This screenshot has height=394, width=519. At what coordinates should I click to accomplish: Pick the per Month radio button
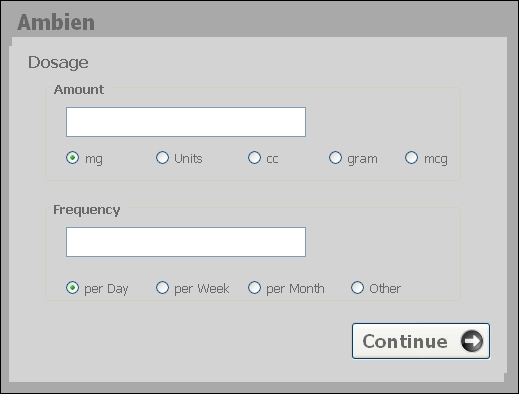coord(254,287)
